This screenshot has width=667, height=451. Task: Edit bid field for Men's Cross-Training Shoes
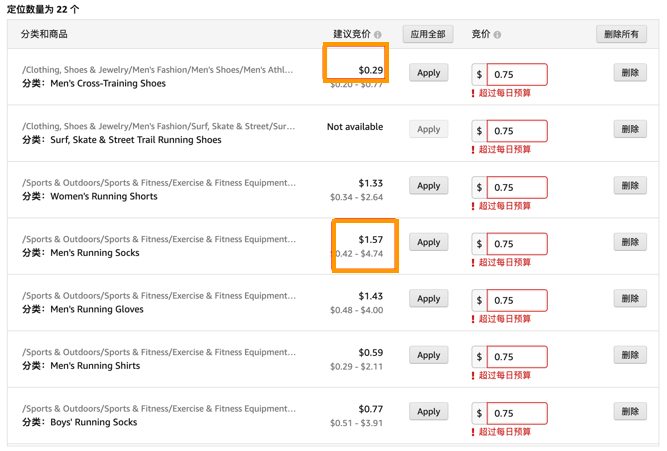pos(517,74)
